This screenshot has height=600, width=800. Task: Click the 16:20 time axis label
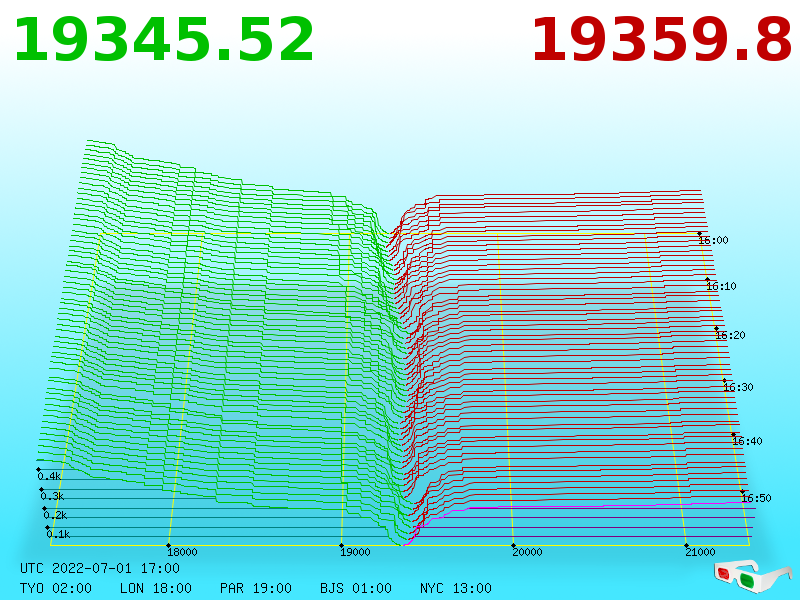pyautogui.click(x=730, y=335)
